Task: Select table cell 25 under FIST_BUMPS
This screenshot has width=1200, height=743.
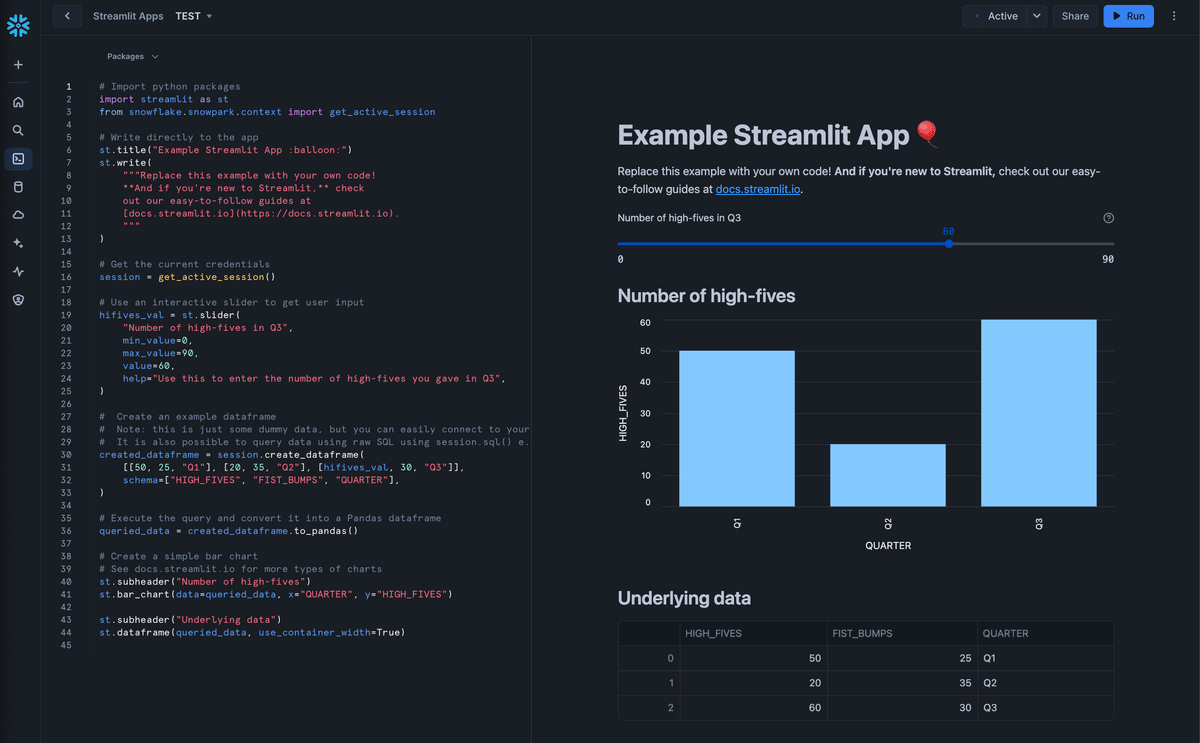Action: pyautogui.click(x=901, y=658)
